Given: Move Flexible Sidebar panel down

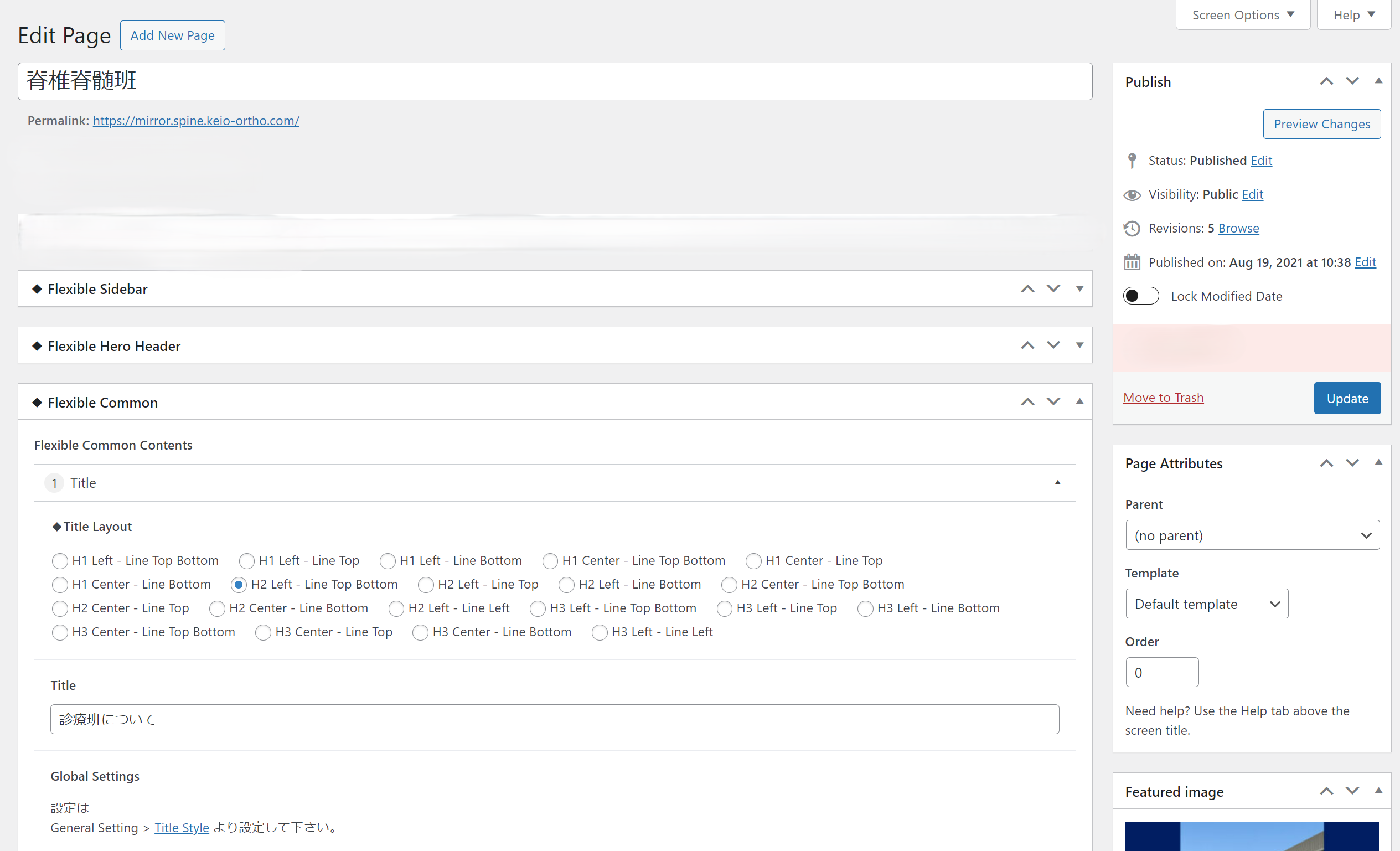Looking at the screenshot, I should (1053, 289).
